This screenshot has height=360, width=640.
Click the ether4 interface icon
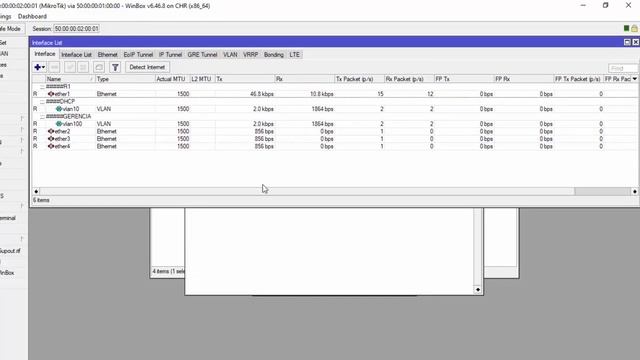pyautogui.click(x=51, y=146)
